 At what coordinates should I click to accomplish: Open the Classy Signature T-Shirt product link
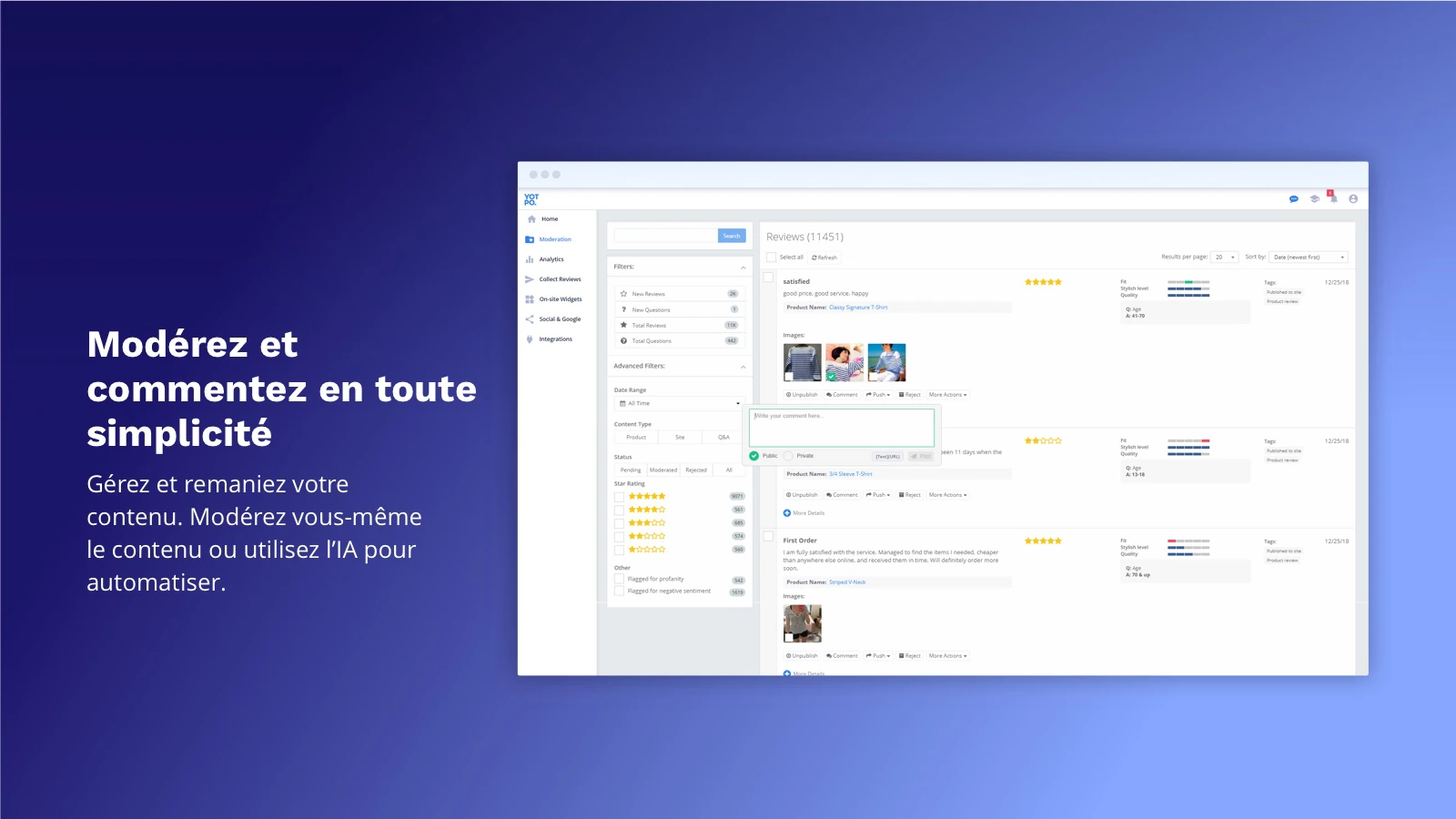[858, 308]
